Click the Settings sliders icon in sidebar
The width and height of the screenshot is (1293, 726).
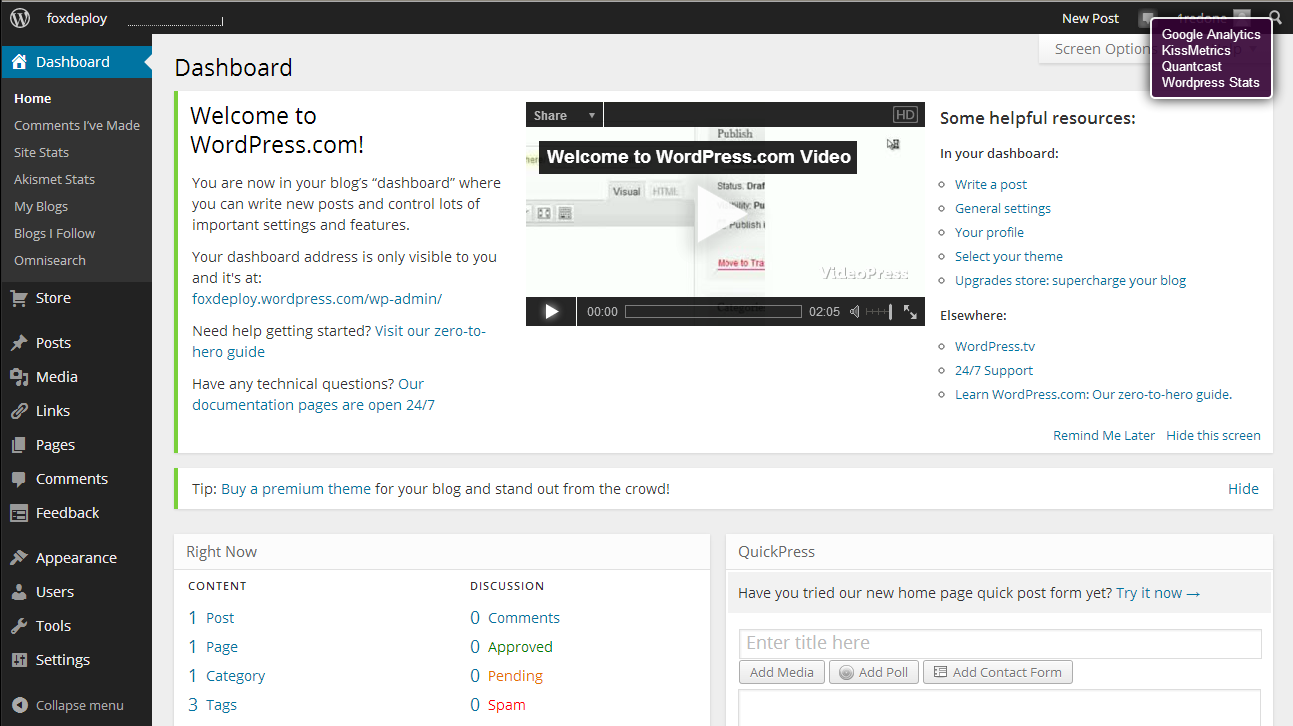click(19, 660)
